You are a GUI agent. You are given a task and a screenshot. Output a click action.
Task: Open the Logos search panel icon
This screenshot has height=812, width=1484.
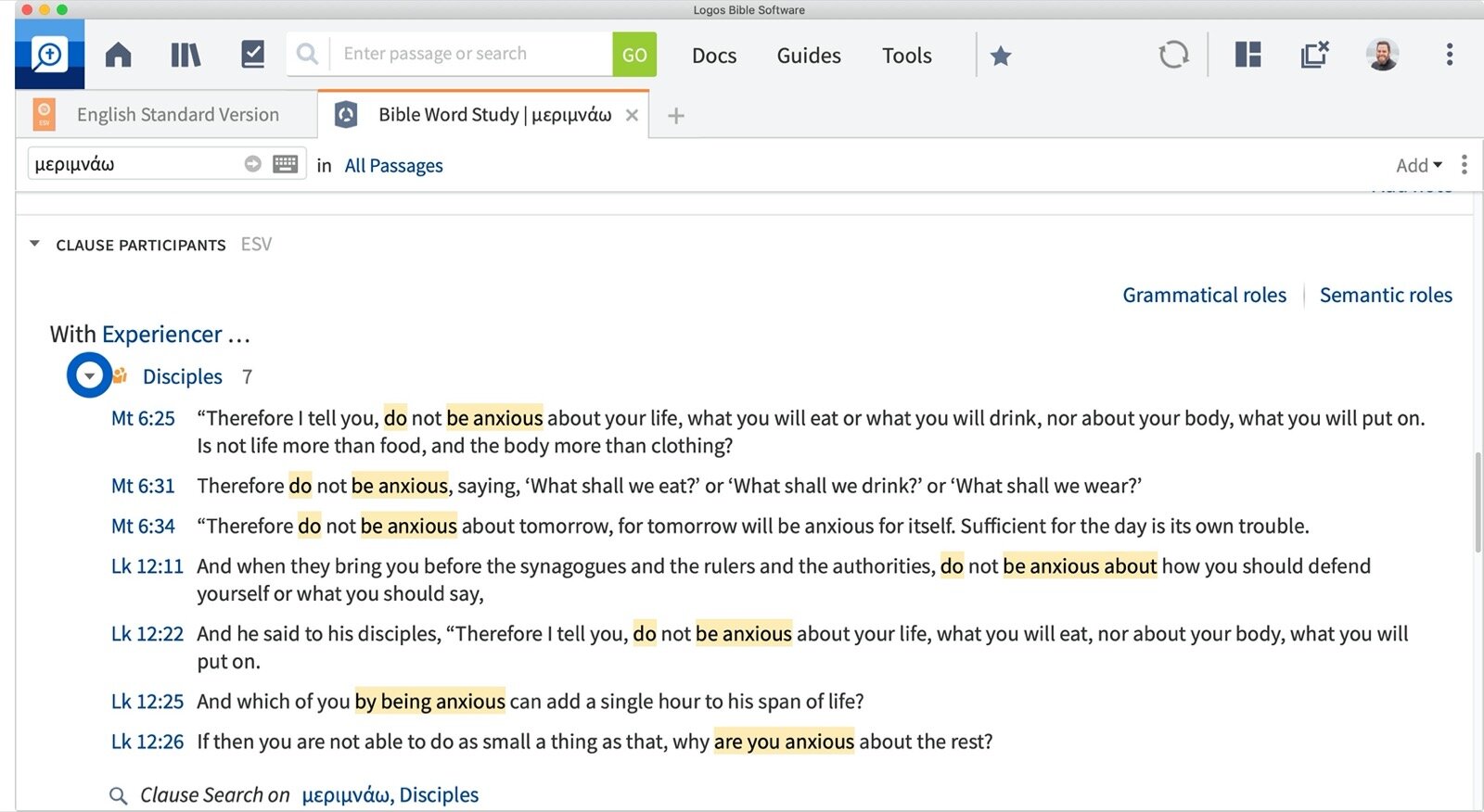point(49,55)
